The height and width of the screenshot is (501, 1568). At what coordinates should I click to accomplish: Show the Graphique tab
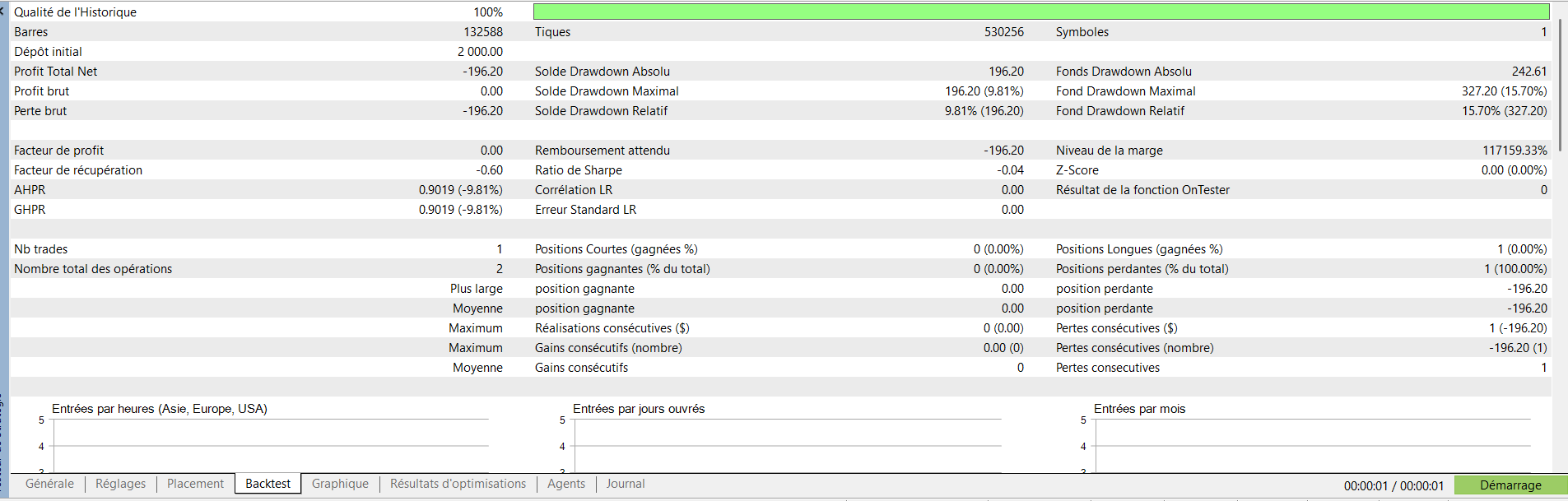(x=340, y=484)
